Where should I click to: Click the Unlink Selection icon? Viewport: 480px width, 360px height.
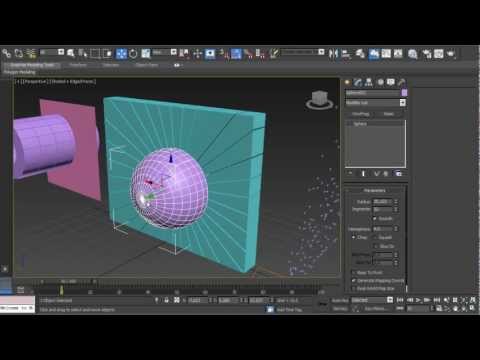[x=19, y=53]
